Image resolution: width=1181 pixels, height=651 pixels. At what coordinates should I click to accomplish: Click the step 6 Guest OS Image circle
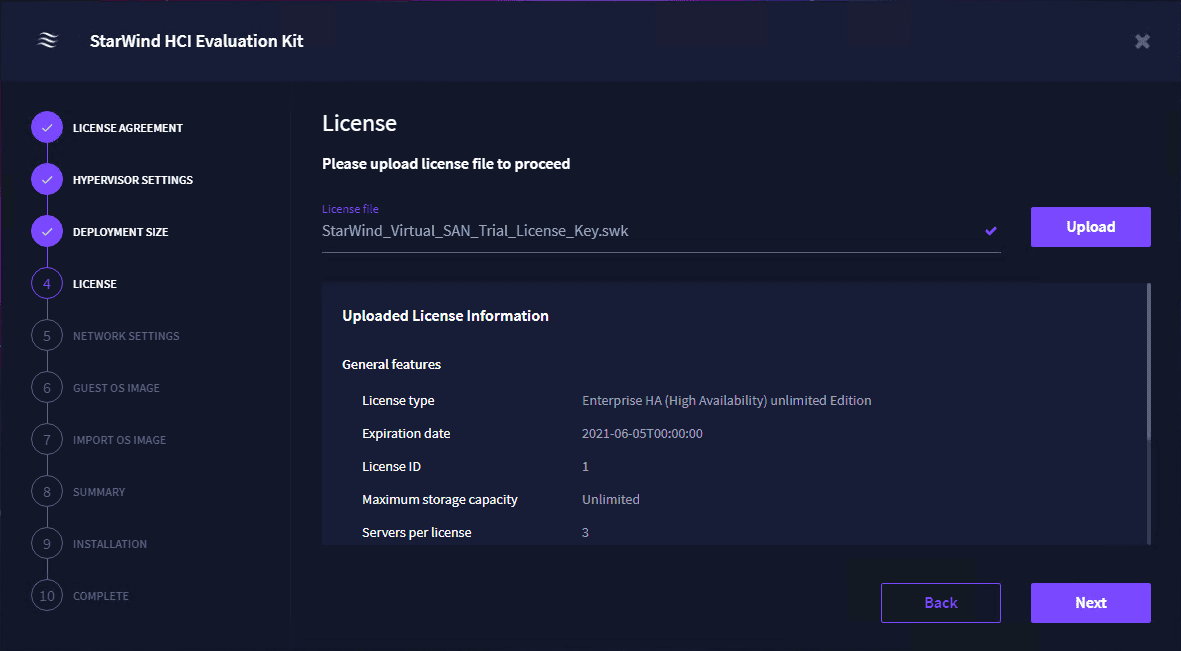point(47,388)
